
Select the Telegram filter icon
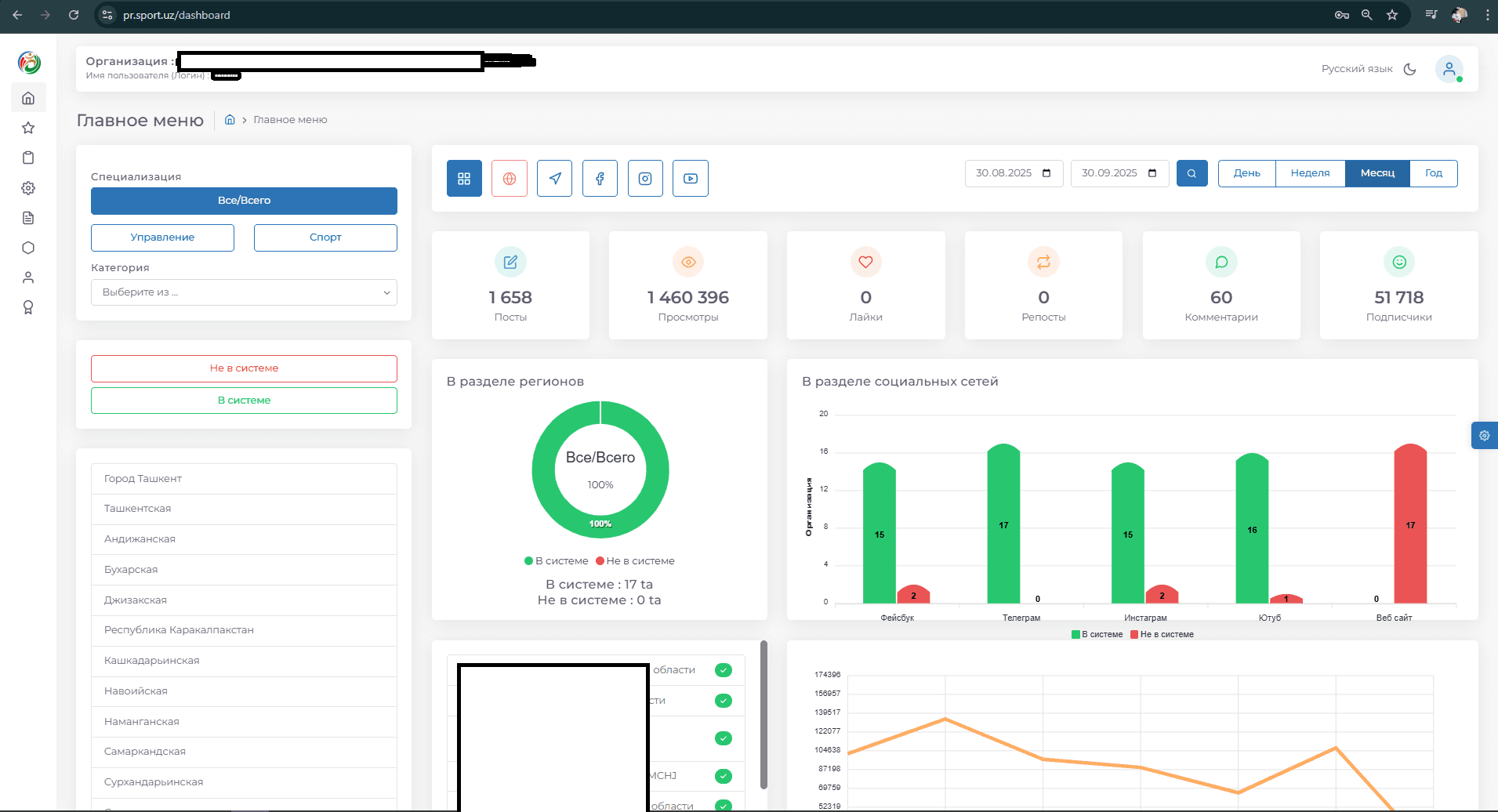click(x=554, y=178)
